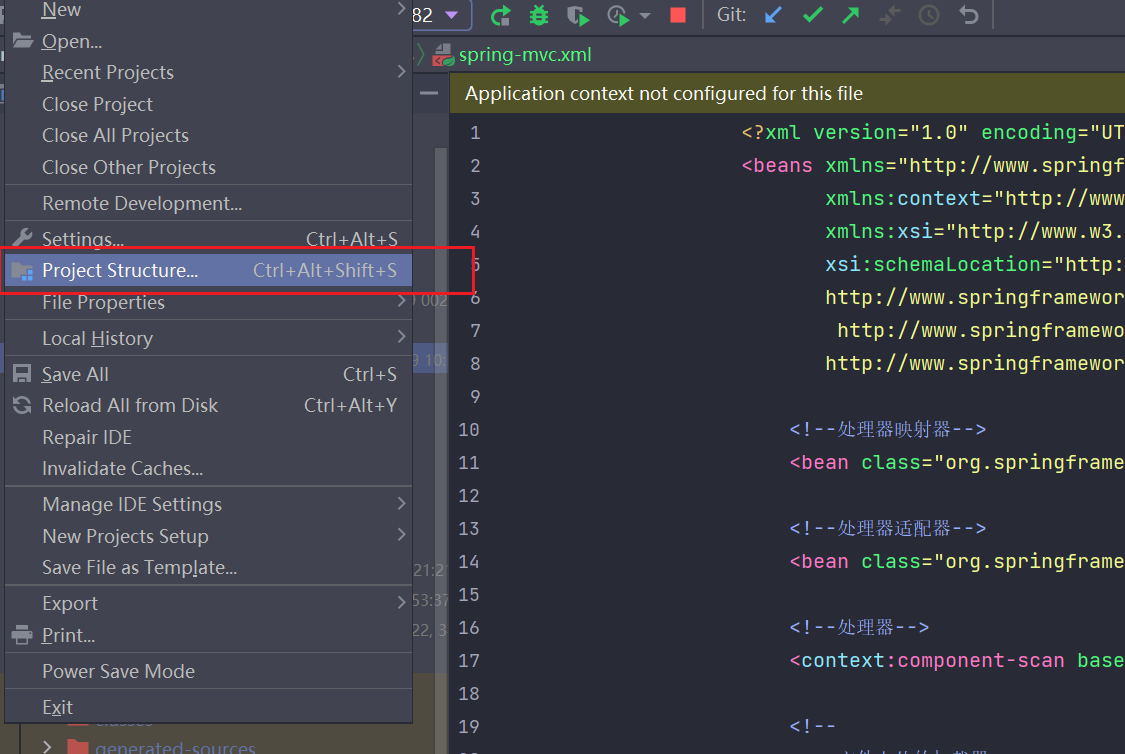Toggle Power Save Mode
The height and width of the screenshot is (754, 1125).
[208, 671]
